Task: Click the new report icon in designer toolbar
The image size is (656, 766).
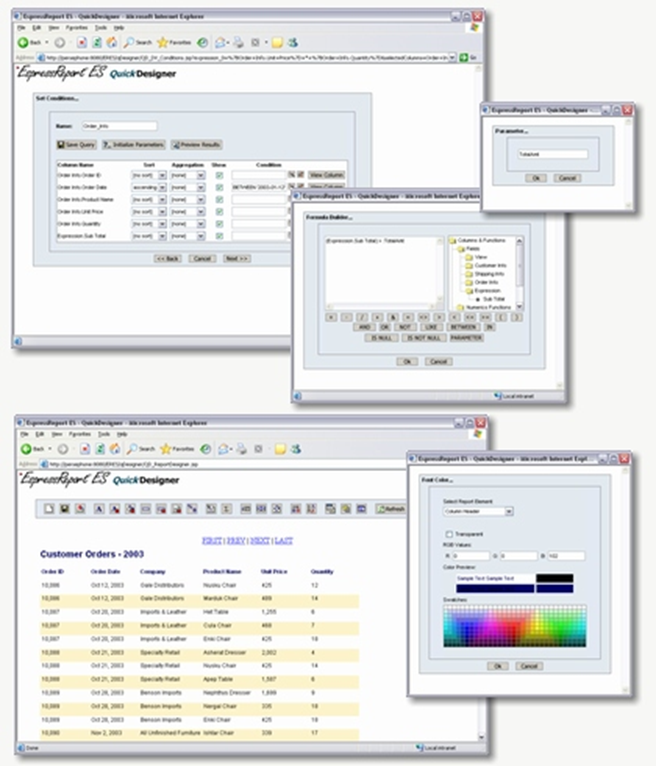Action: coord(47,509)
